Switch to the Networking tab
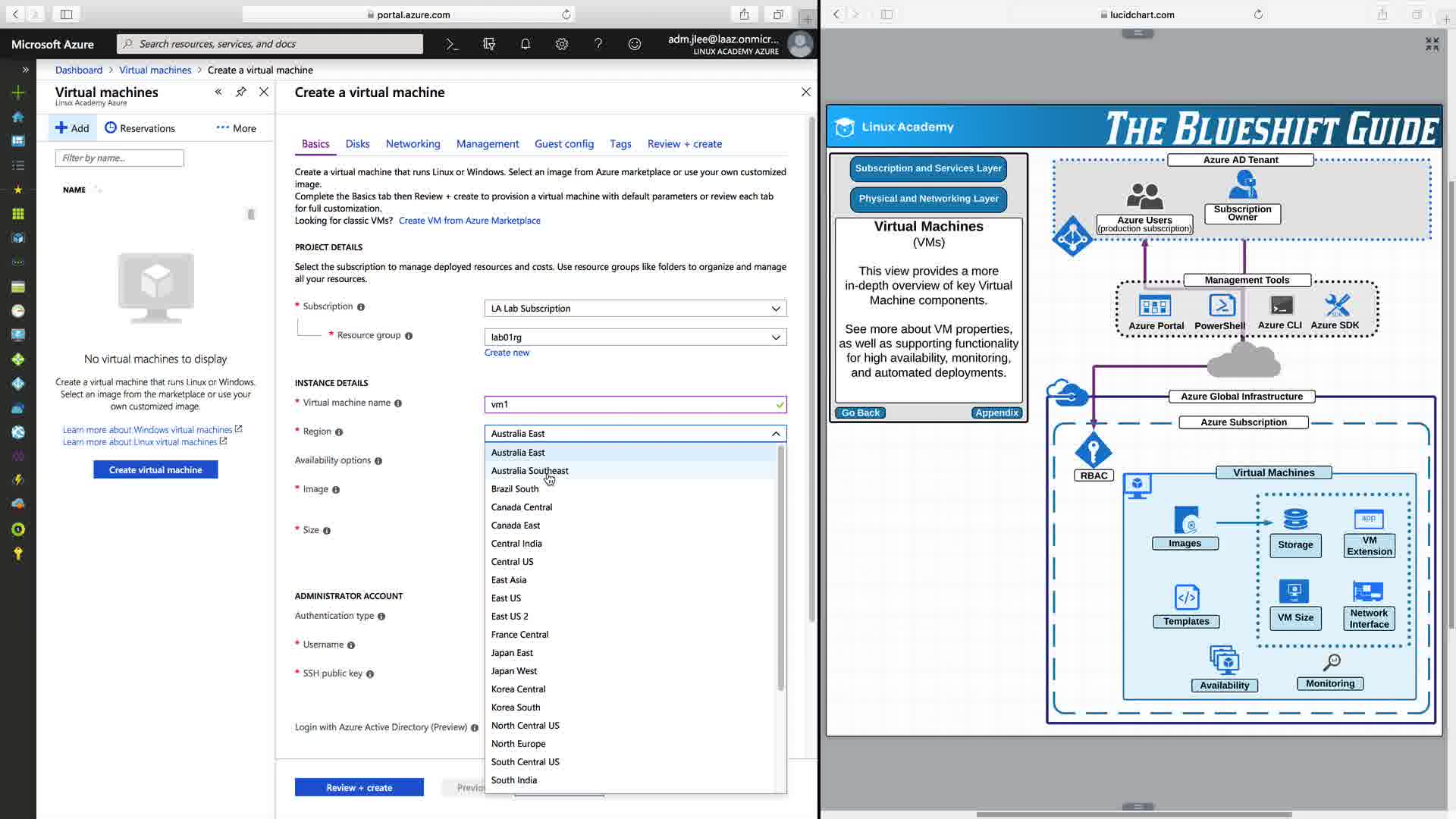 [x=413, y=144]
